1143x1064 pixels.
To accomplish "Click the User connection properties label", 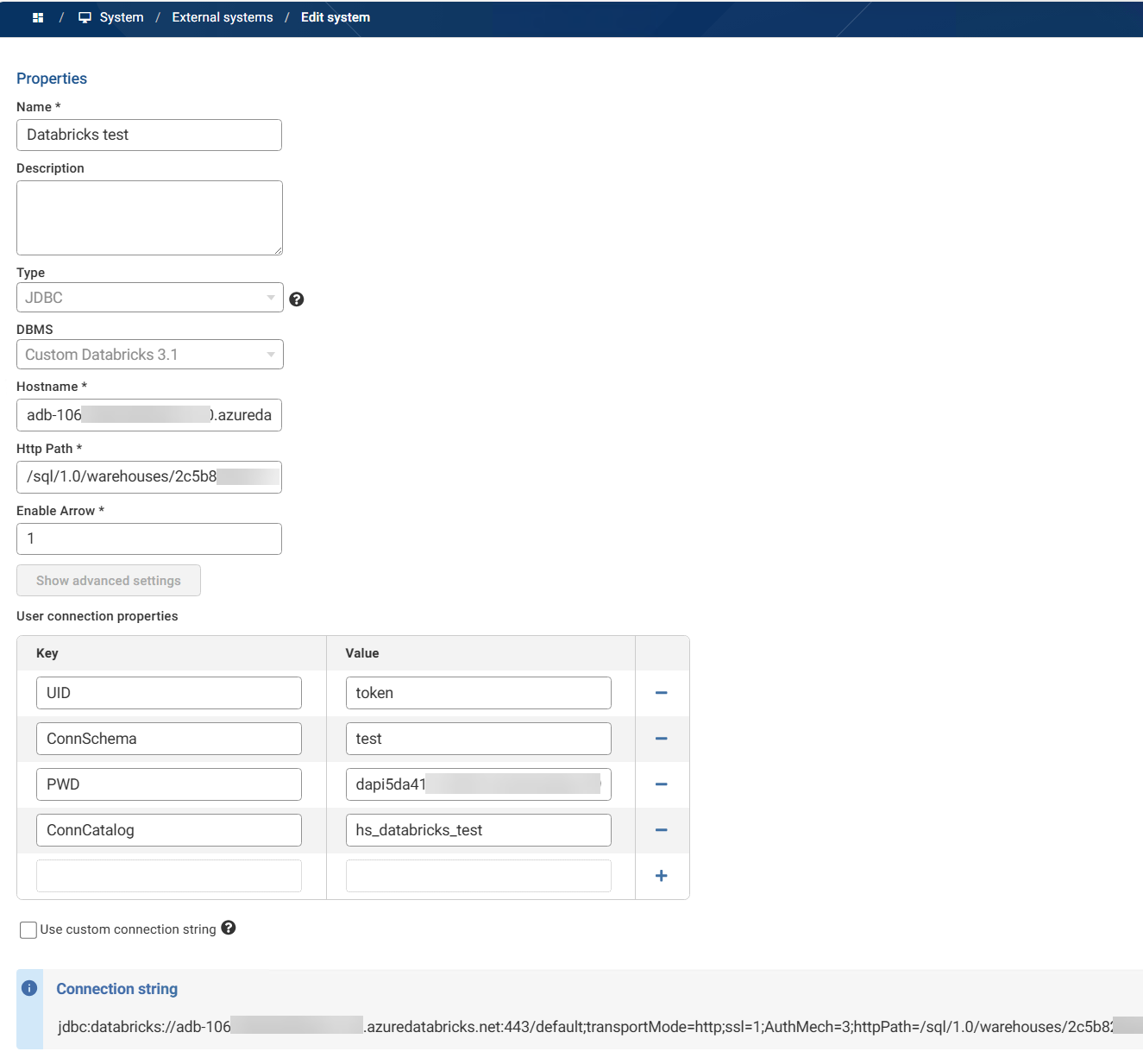I will [x=97, y=616].
